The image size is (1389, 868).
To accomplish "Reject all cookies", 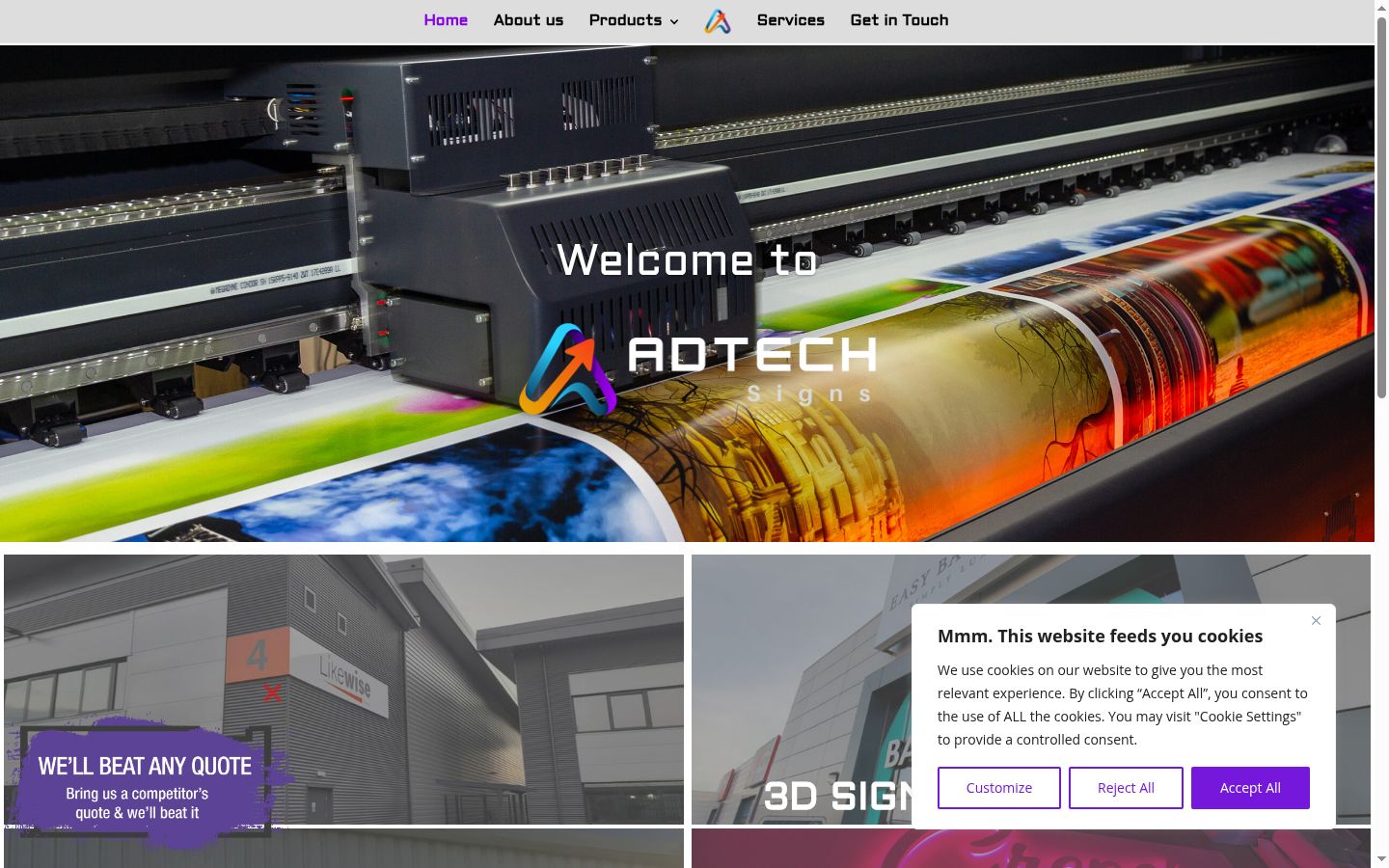I will click(1126, 788).
